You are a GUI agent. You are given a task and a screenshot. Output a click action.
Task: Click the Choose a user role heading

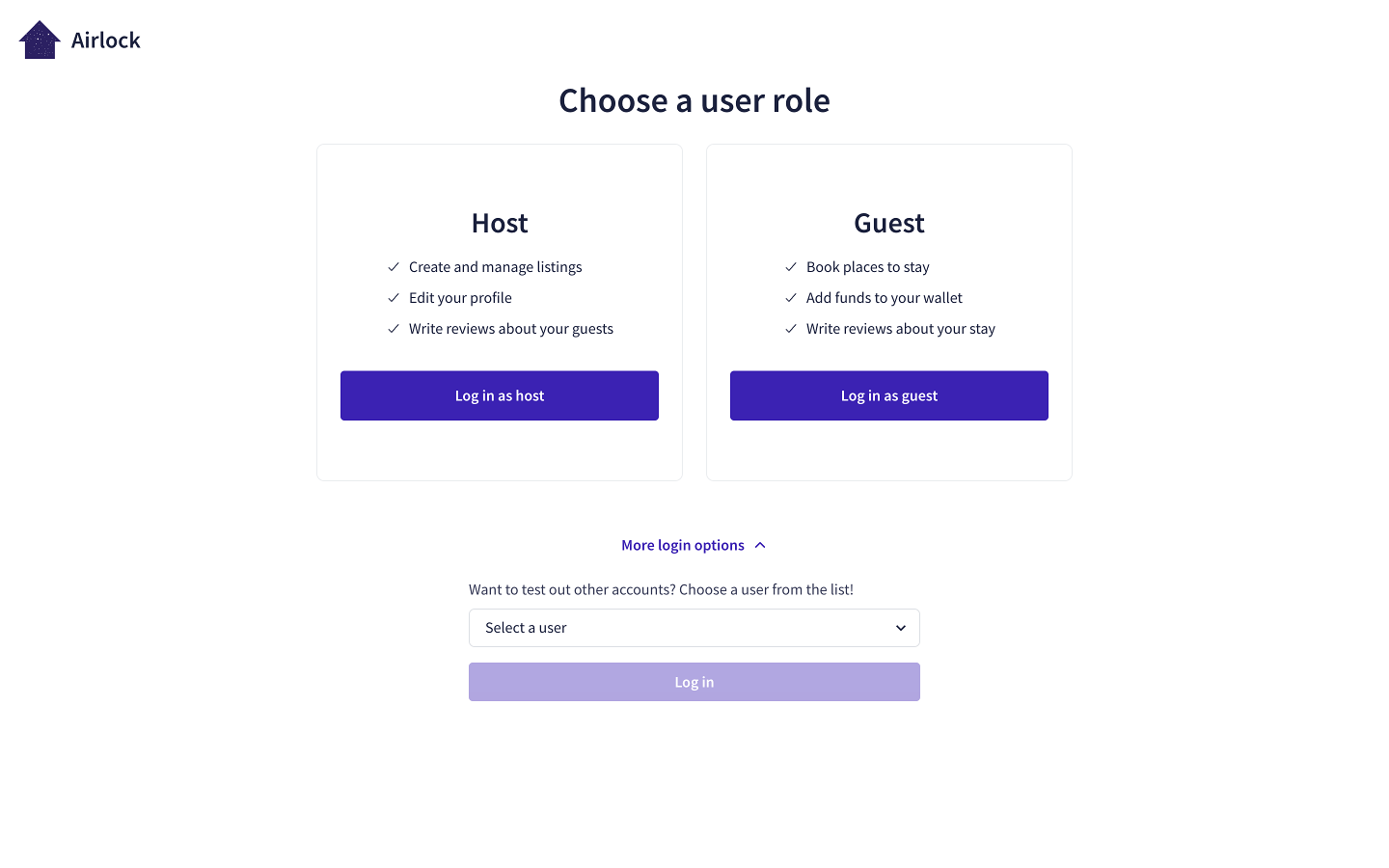(694, 100)
